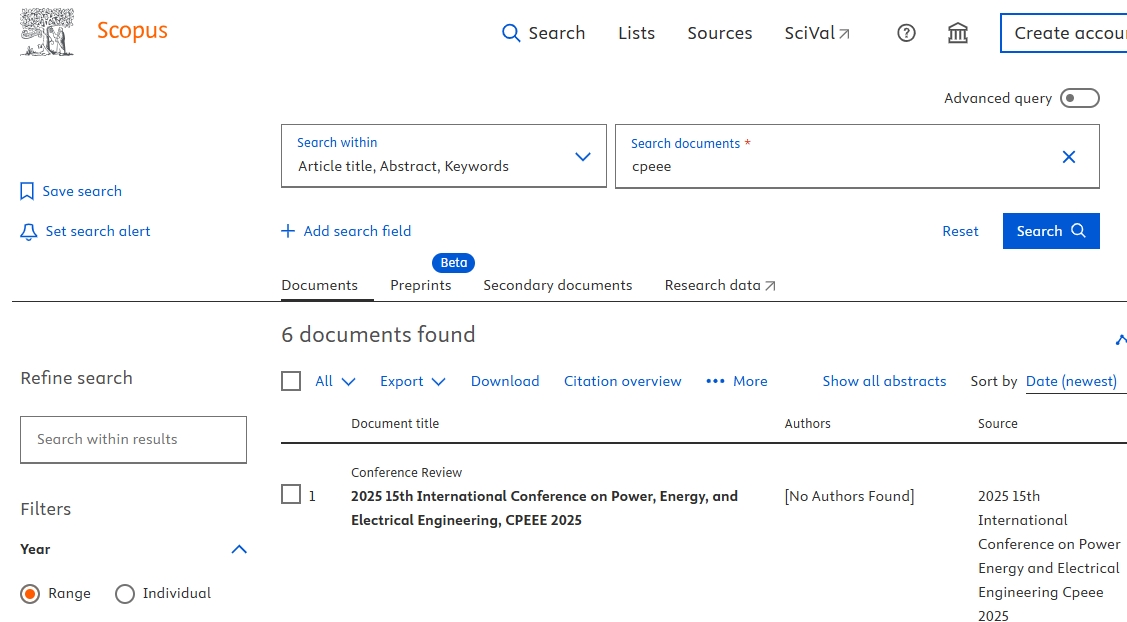Click the plus icon for Add search field
1127x622 pixels.
tap(288, 231)
